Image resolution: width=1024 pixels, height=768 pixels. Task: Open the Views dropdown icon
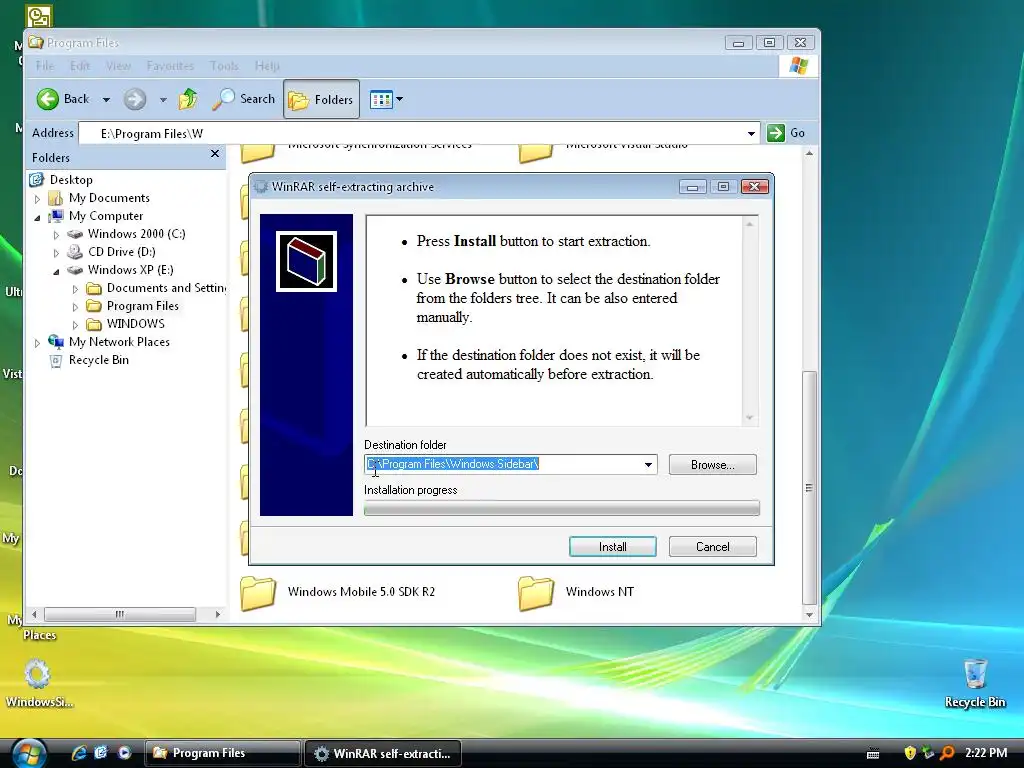coord(386,99)
